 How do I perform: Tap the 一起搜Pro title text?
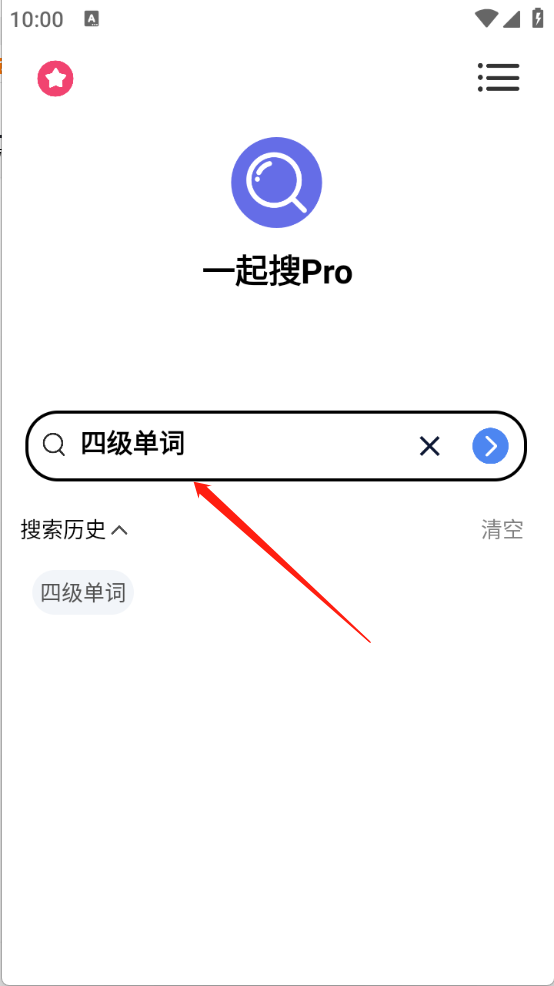point(277,273)
